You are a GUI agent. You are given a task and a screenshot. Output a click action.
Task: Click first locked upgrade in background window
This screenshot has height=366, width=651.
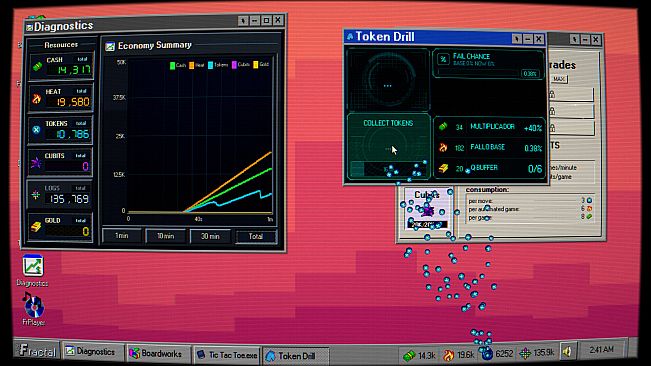(571, 95)
